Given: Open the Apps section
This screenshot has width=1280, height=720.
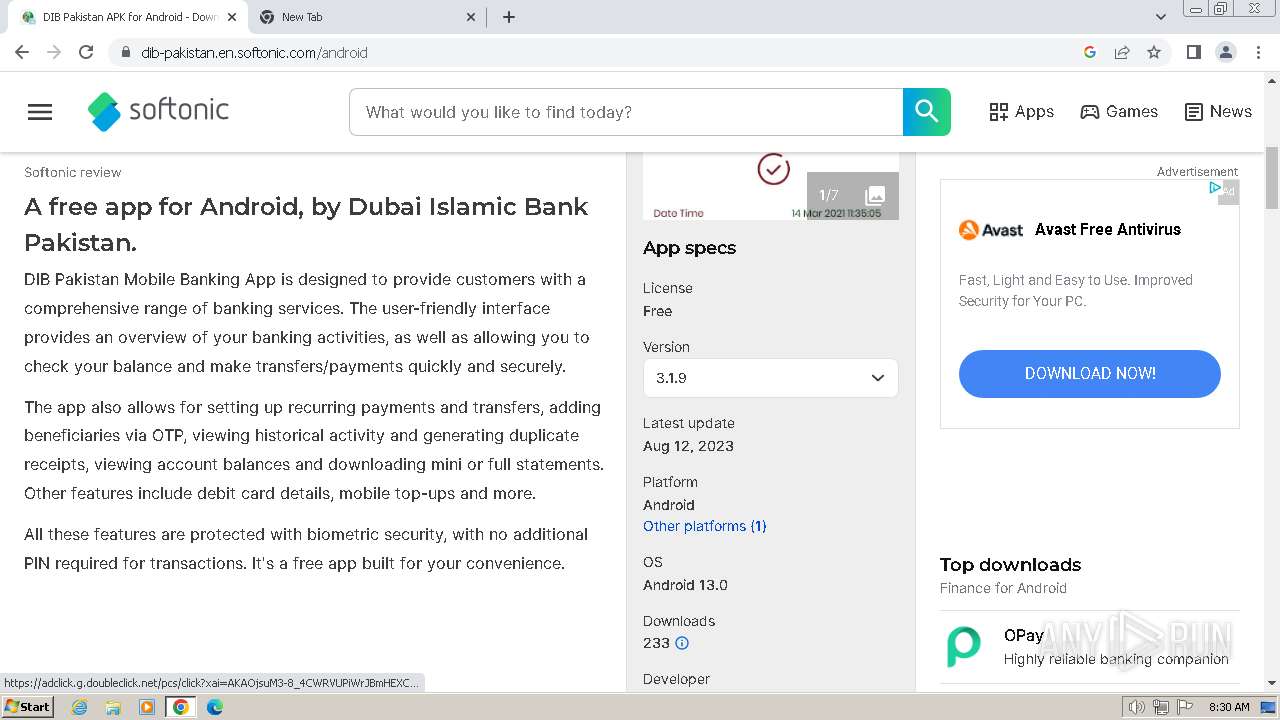Looking at the screenshot, I should [x=1021, y=112].
